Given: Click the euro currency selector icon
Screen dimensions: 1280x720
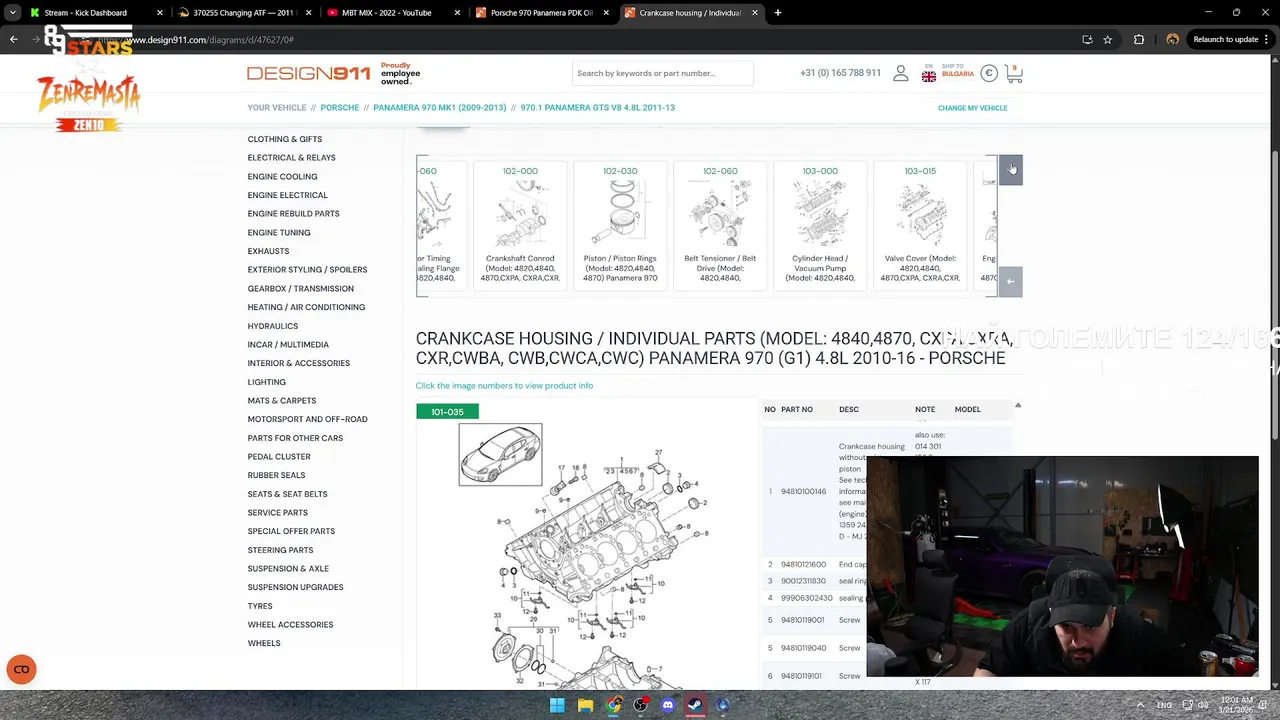Looking at the screenshot, I should pos(988,73).
